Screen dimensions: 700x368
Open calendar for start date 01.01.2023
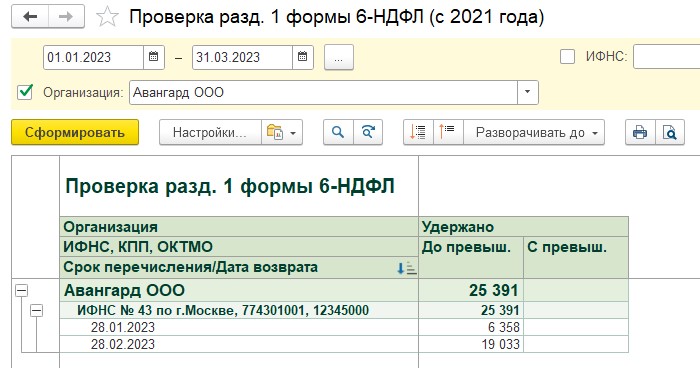pyautogui.click(x=154, y=57)
